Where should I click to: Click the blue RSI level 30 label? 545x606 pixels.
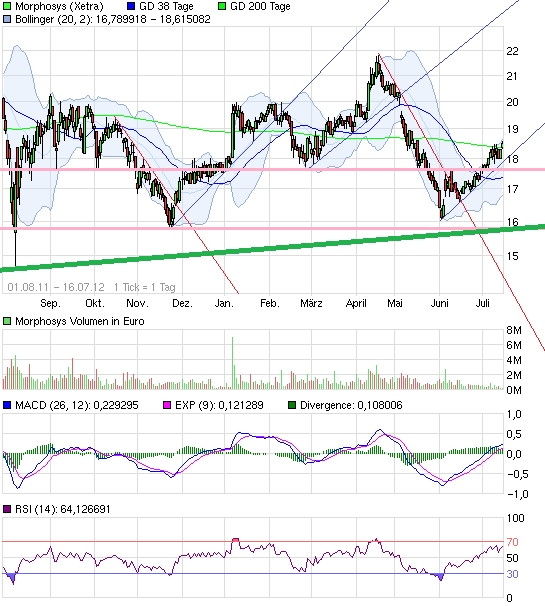(x=513, y=574)
